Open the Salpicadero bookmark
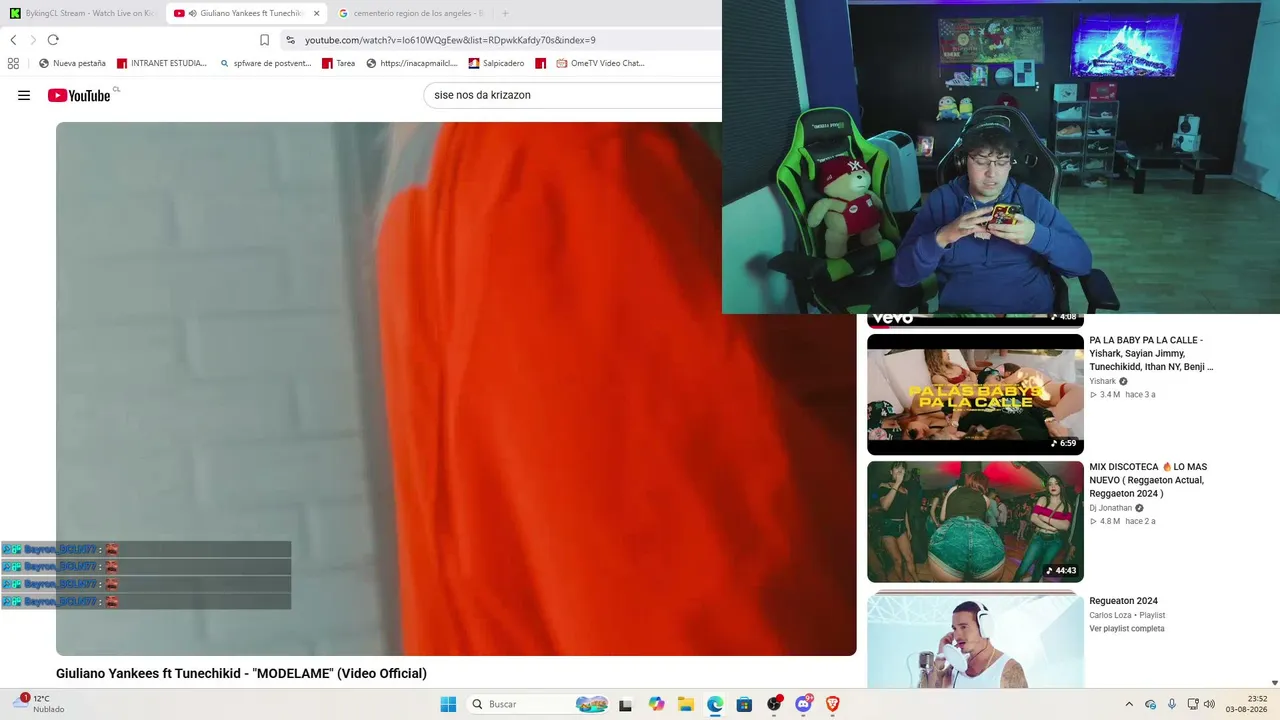1280x720 pixels. [x=496, y=63]
